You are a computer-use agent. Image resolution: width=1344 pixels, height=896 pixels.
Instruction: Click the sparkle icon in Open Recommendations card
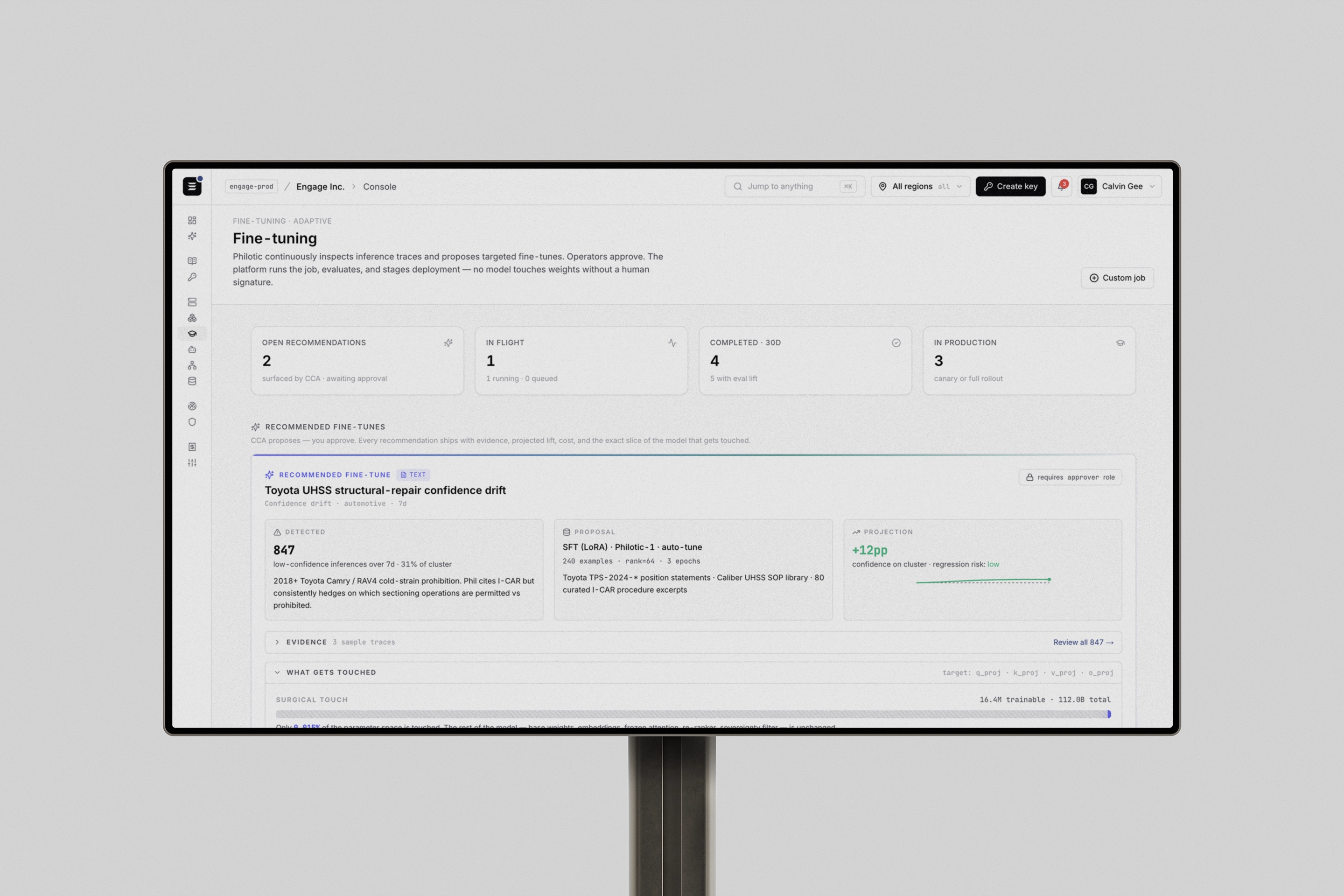(448, 343)
